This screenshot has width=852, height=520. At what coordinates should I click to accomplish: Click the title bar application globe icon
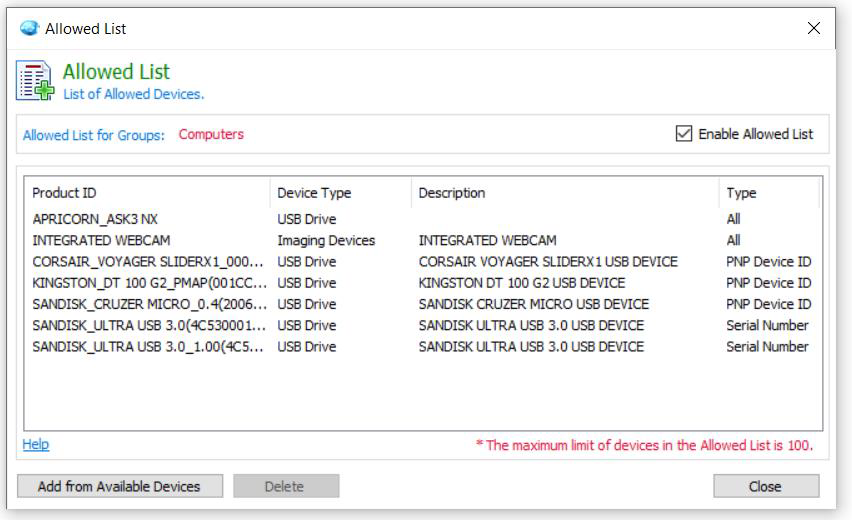coord(29,28)
